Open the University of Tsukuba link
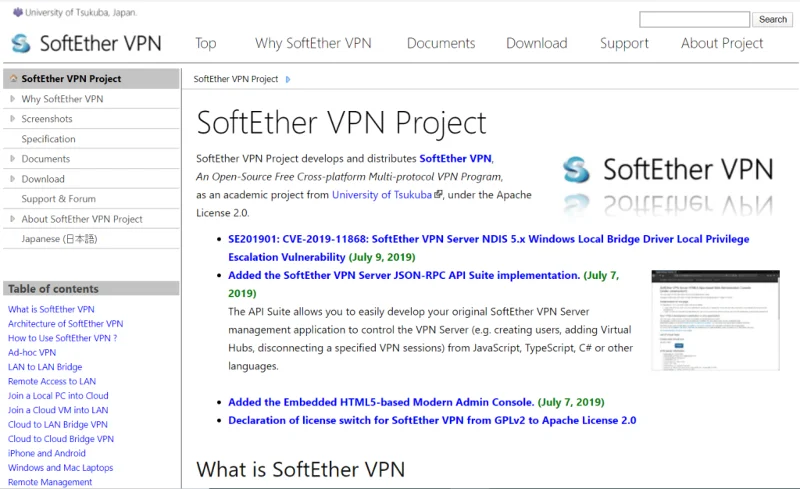 (382, 194)
